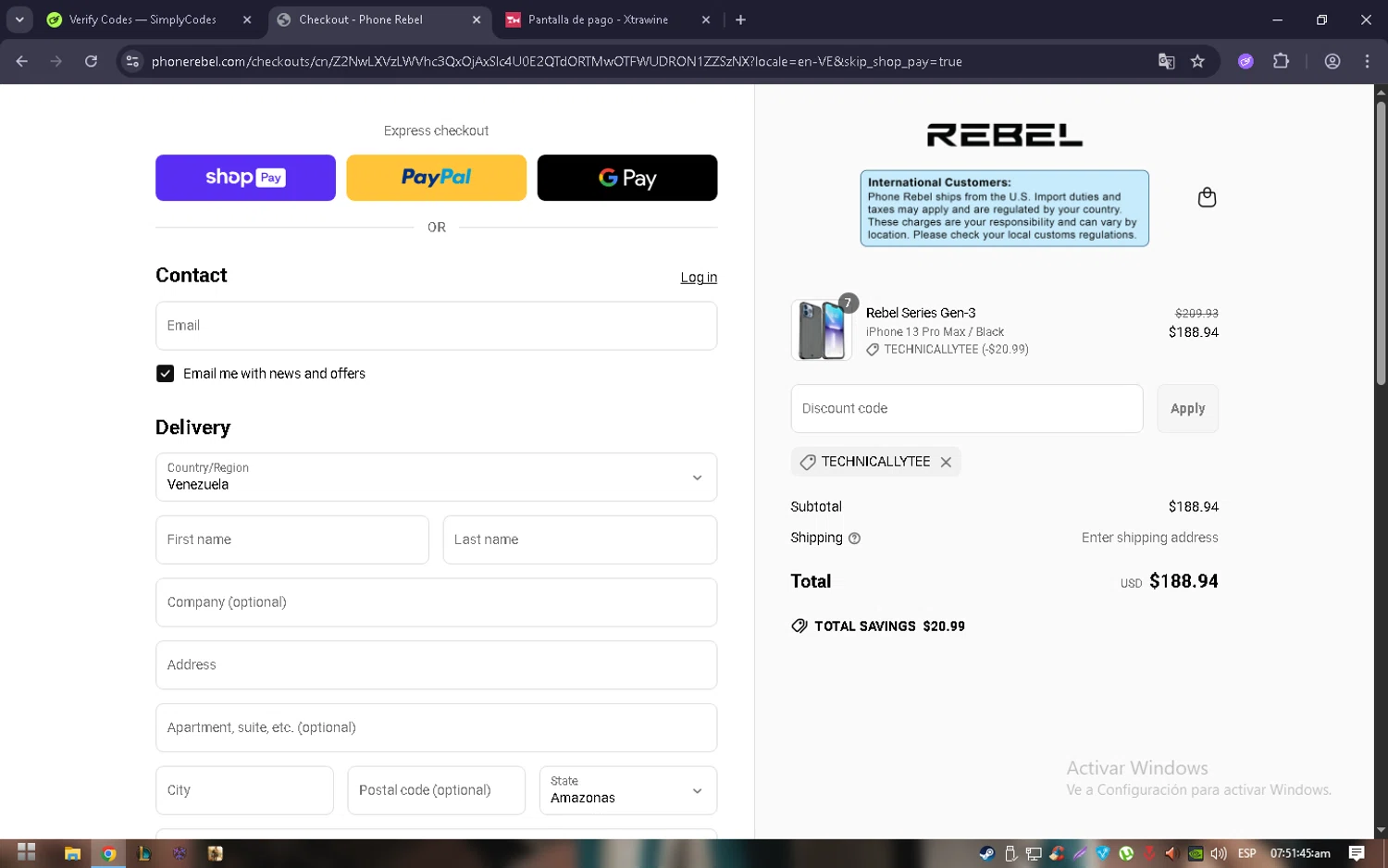The image size is (1388, 868).
Task: Click the purple extension icon in toolbar
Action: 1245,61
